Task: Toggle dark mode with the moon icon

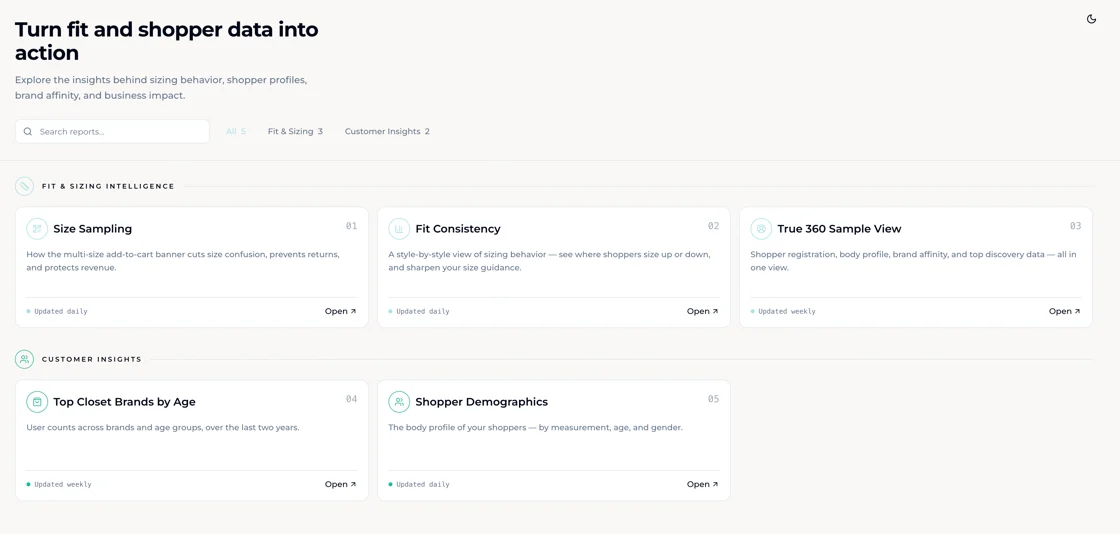Action: [x=1091, y=19]
